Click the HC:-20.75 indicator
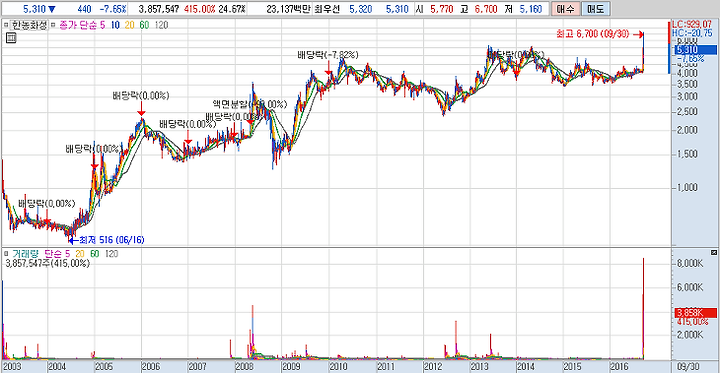The image size is (720, 373). (x=692, y=33)
